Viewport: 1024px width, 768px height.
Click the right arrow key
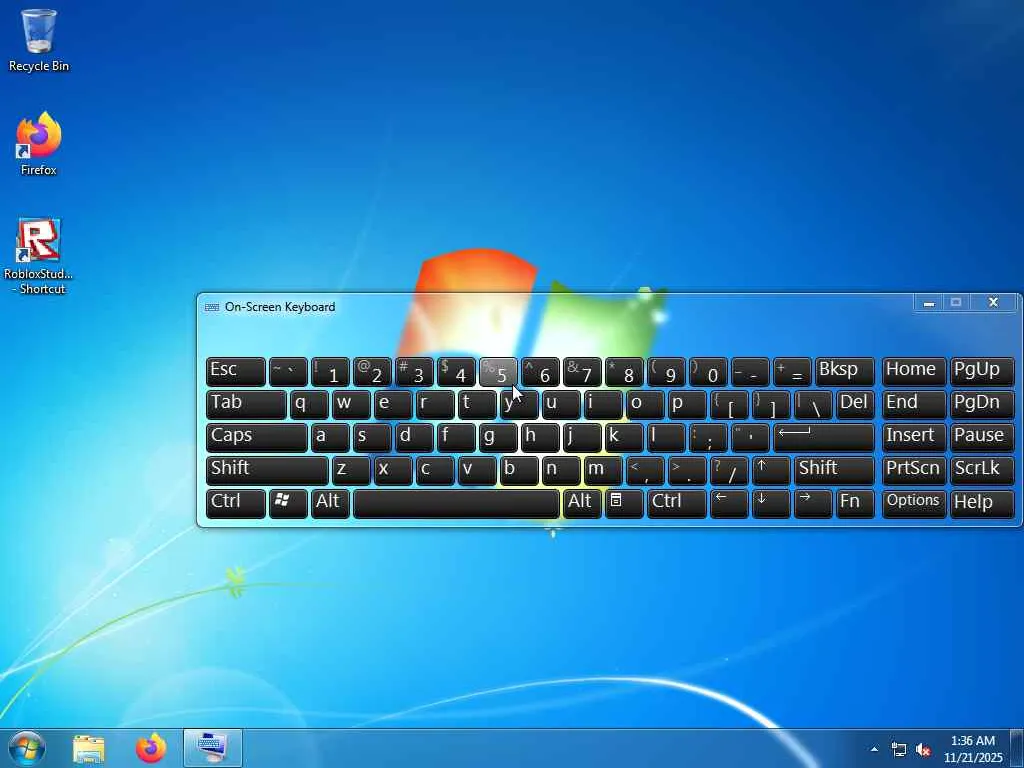click(813, 503)
